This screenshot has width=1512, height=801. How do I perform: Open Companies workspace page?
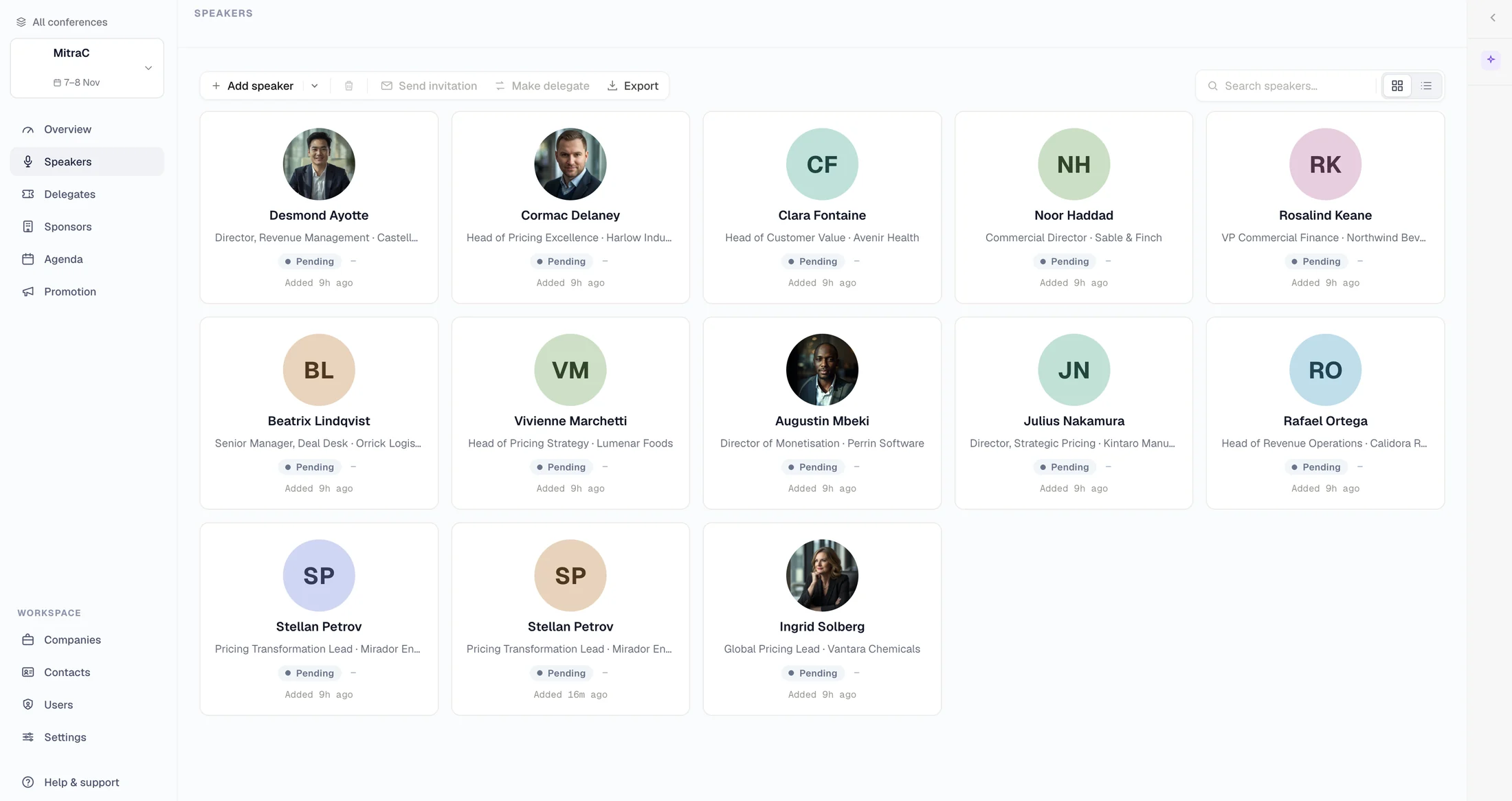[87, 640]
